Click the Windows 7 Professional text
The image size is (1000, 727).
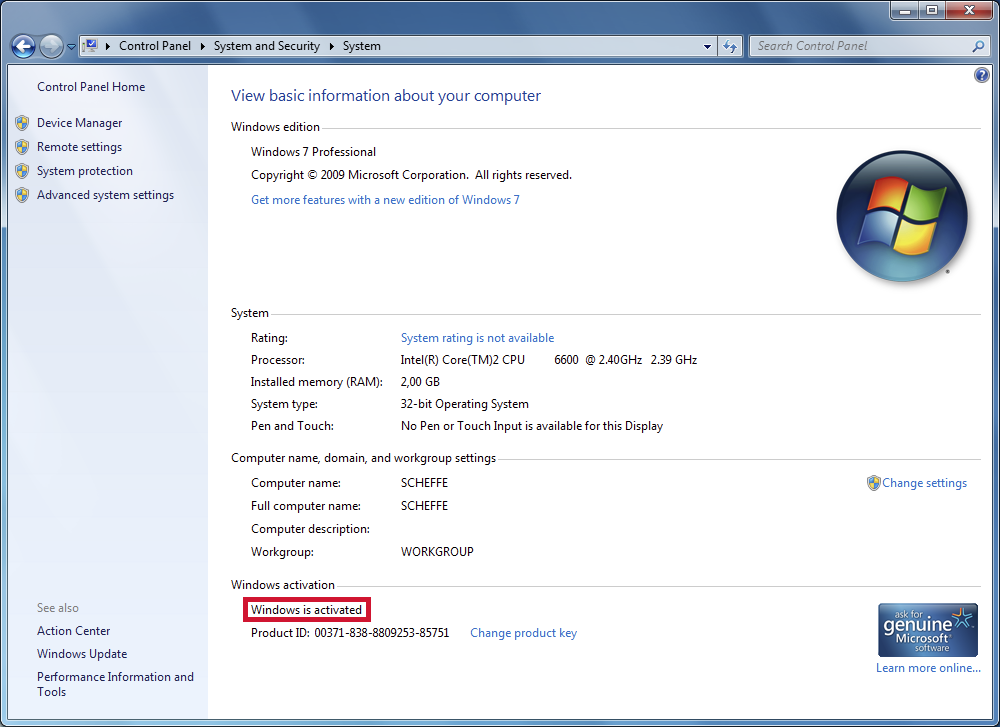(x=313, y=152)
